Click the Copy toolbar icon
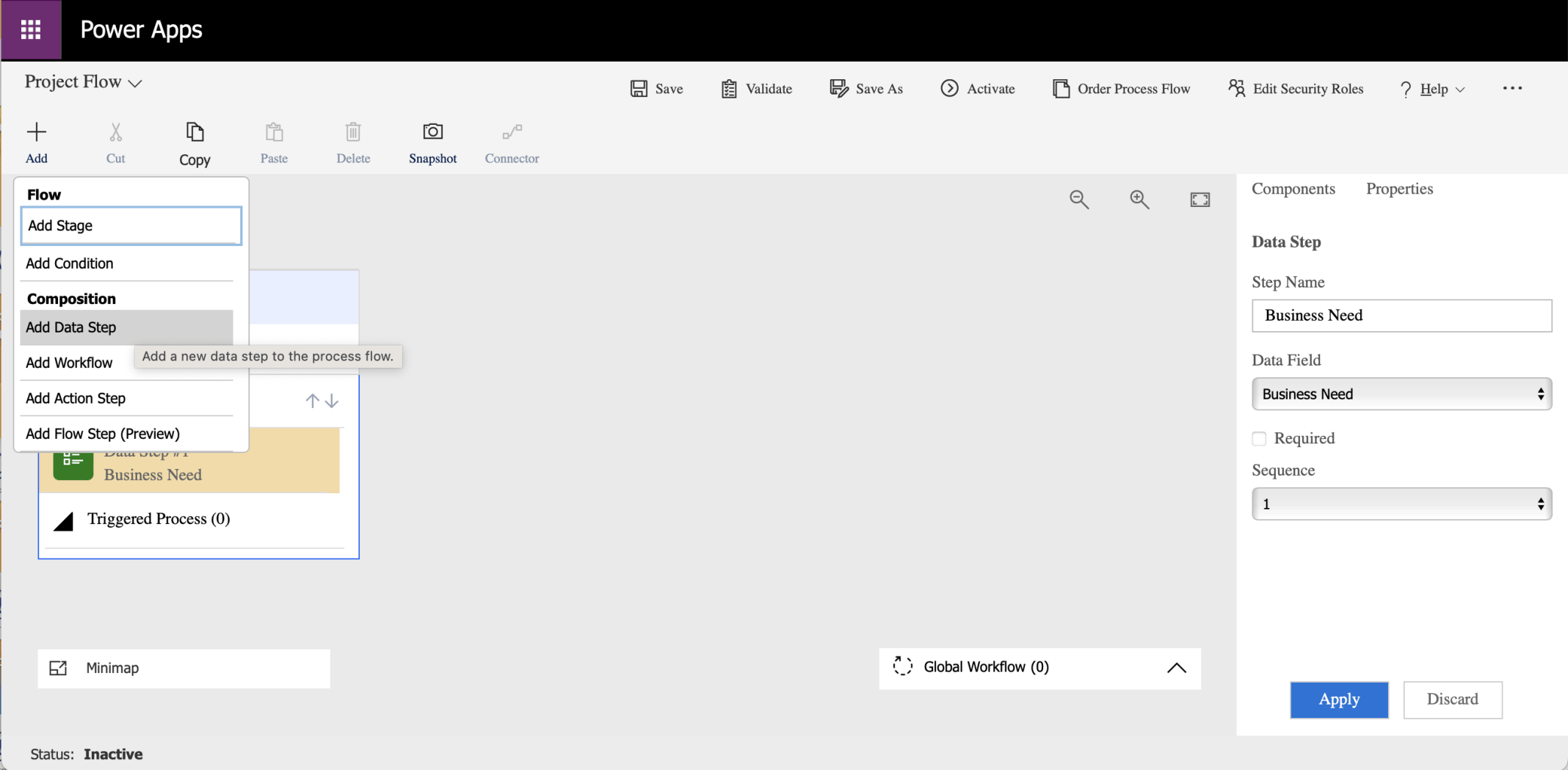 coord(195,132)
